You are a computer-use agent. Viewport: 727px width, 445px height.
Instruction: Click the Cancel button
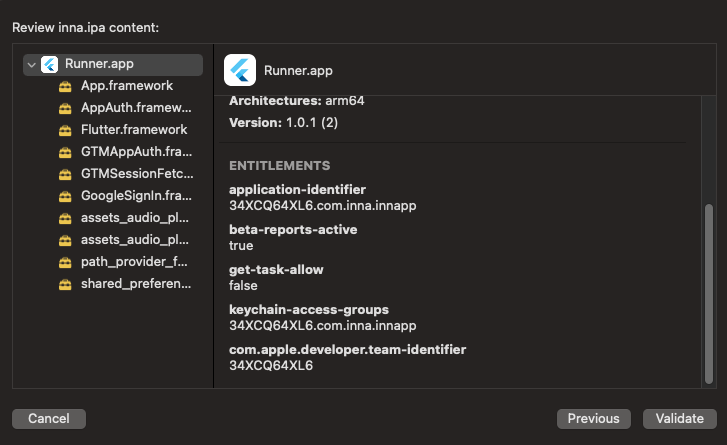tap(49, 419)
